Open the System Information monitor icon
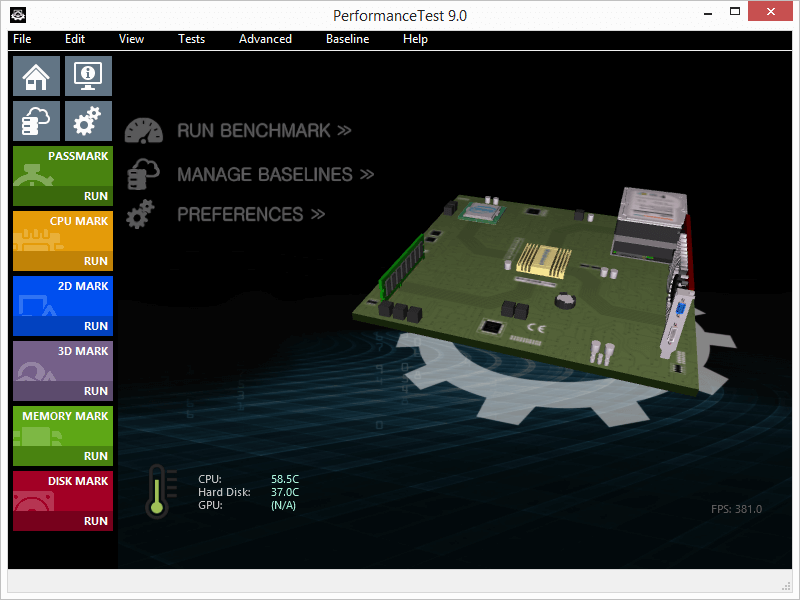The height and width of the screenshot is (600, 800). coord(88,76)
